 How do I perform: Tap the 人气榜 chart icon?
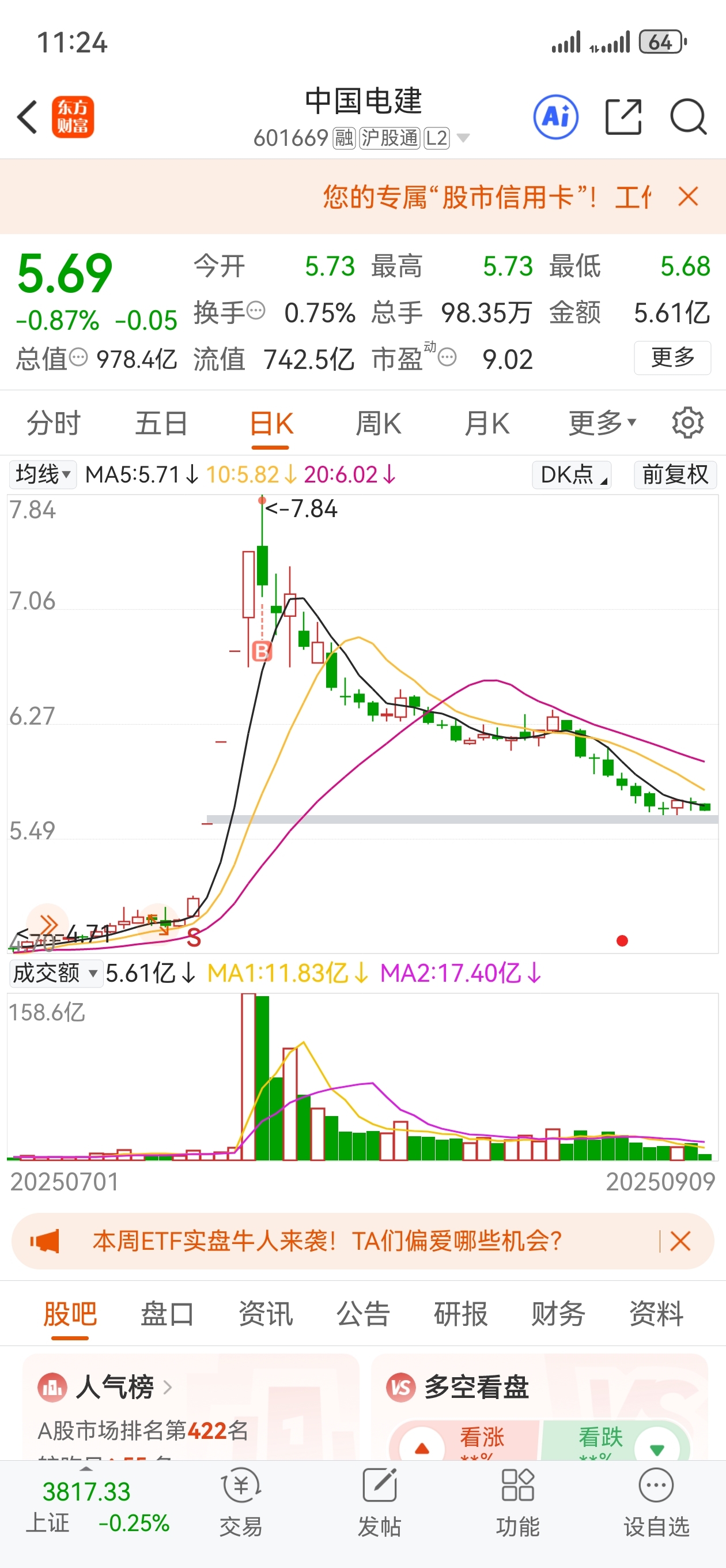point(52,1388)
